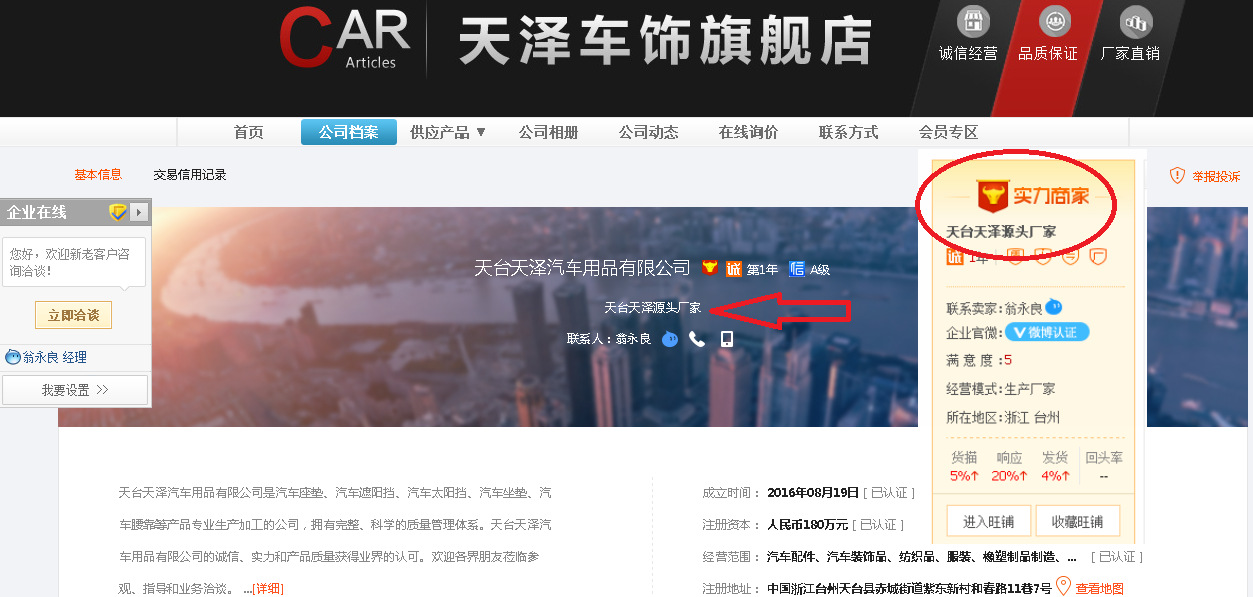The height and width of the screenshot is (597, 1253).
Task: Click the 实力商家 logo in the side card
Action: pyautogui.click(x=1034, y=195)
